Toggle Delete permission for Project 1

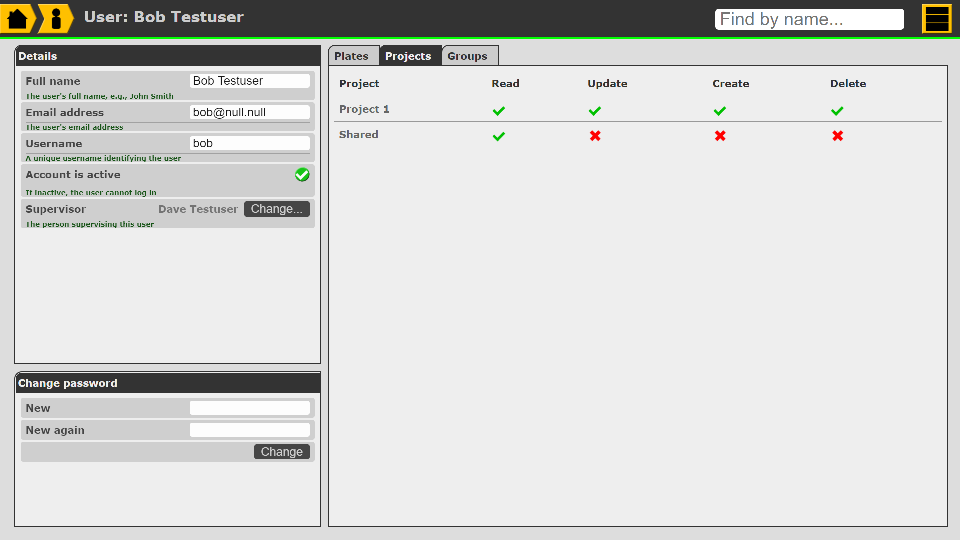point(838,111)
